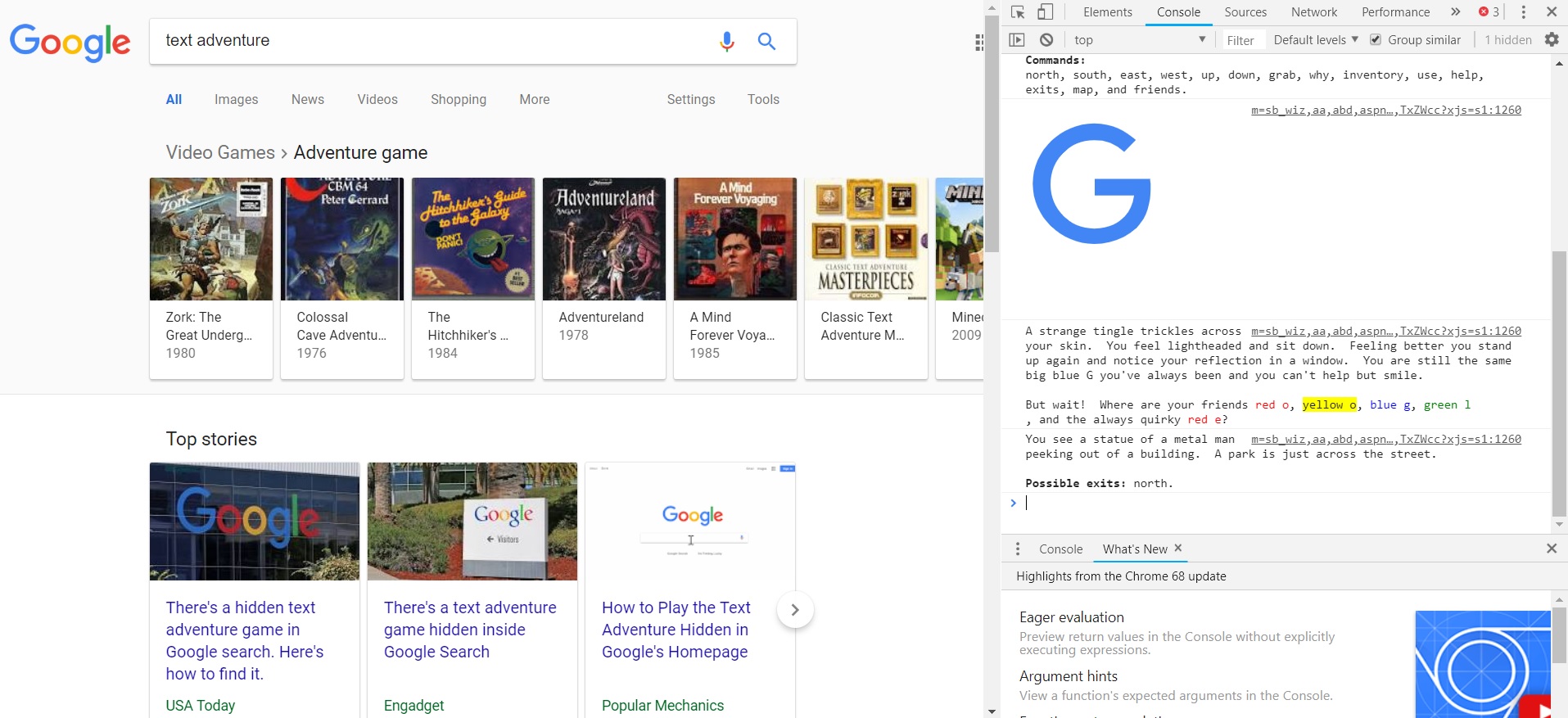Click the console command input line
Image resolution: width=1568 pixels, height=718 pixels.
coord(1286,503)
